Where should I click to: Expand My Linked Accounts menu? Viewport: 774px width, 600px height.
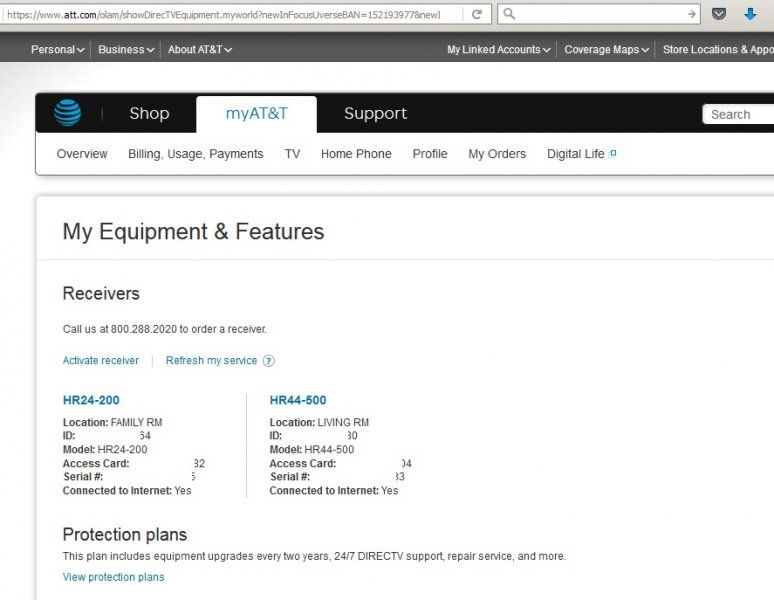[x=499, y=49]
